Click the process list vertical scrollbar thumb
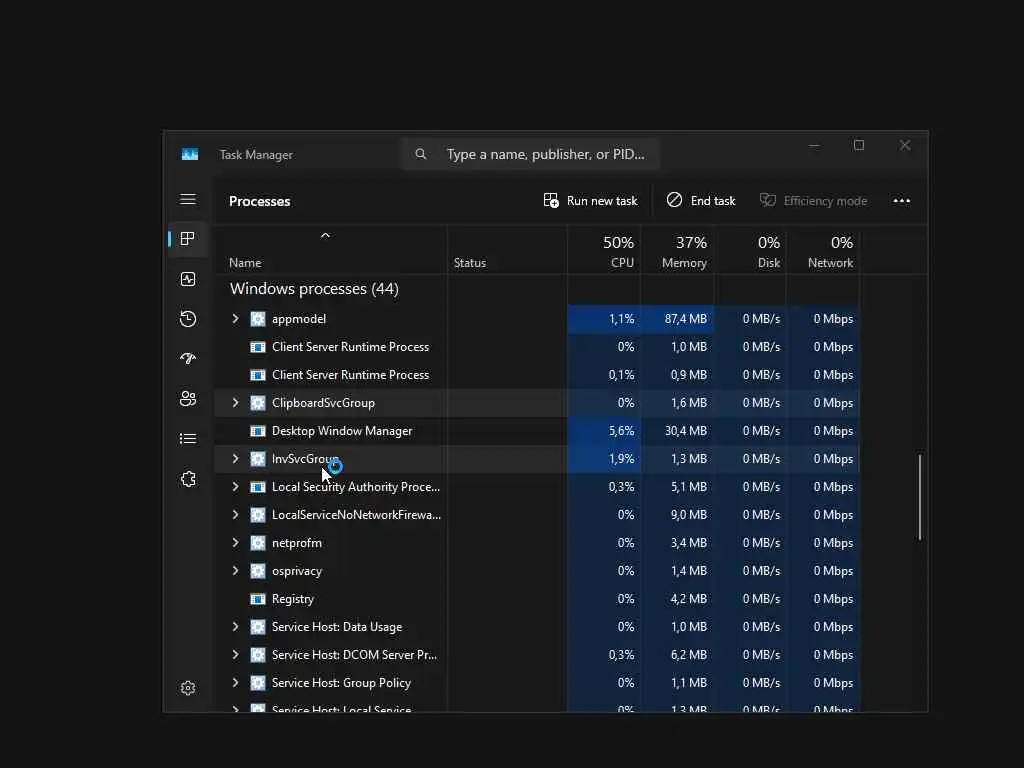1024x768 pixels. (920, 498)
